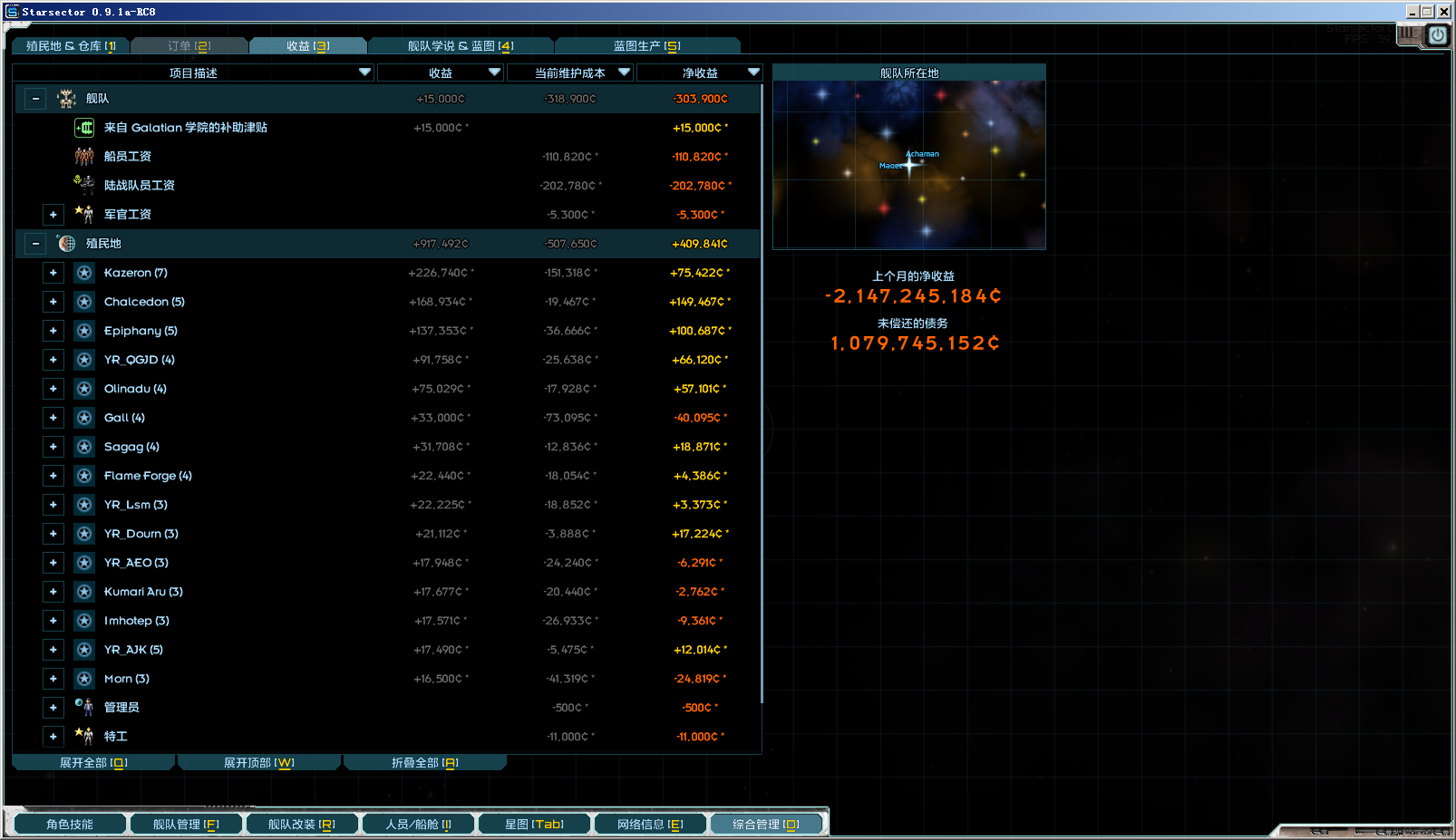Click the crew salary icon (船员工资)

tap(83, 157)
